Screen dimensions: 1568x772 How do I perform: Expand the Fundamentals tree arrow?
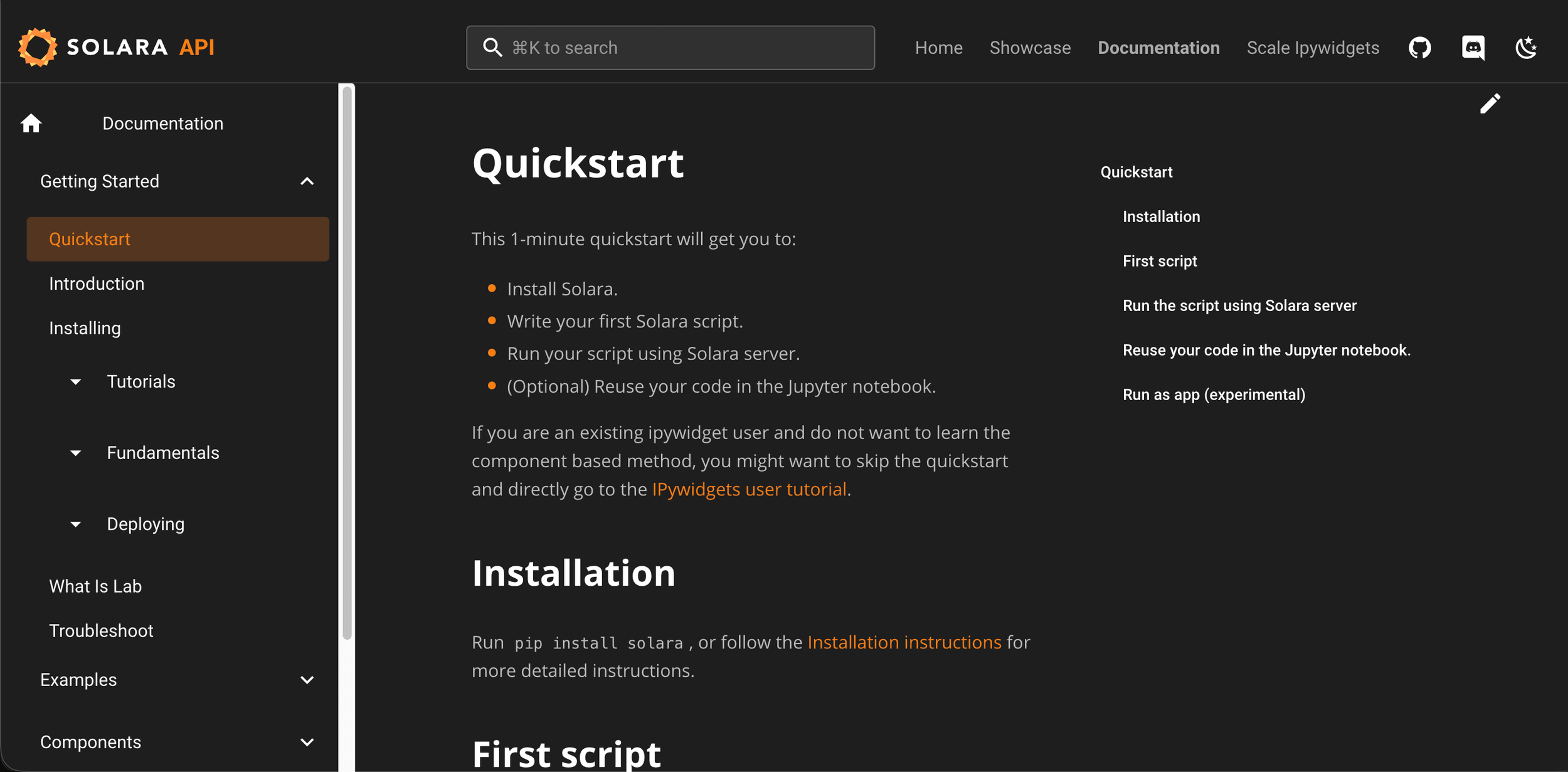[x=75, y=453]
